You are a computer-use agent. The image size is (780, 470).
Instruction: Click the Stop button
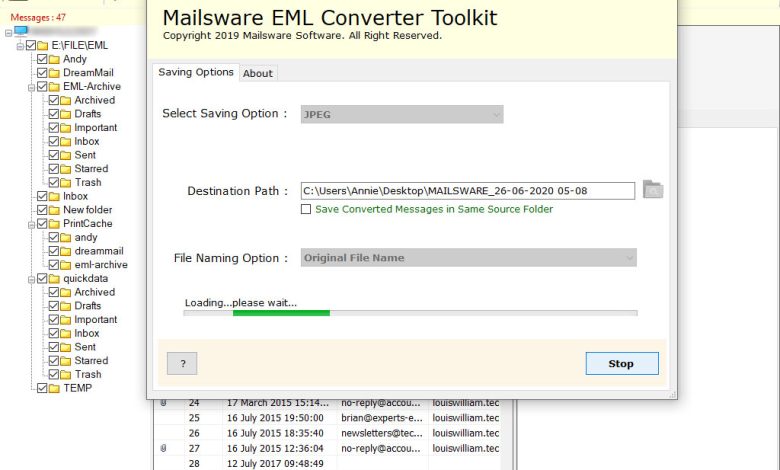point(622,364)
